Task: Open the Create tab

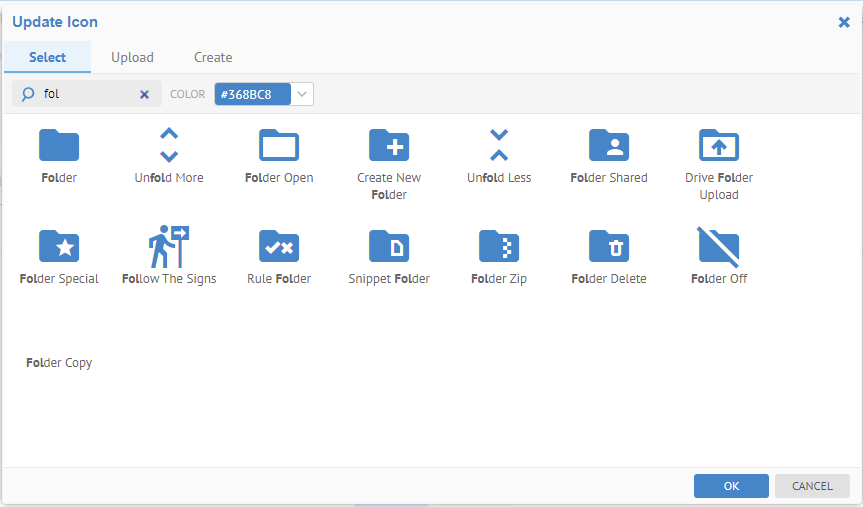Action: [x=213, y=57]
